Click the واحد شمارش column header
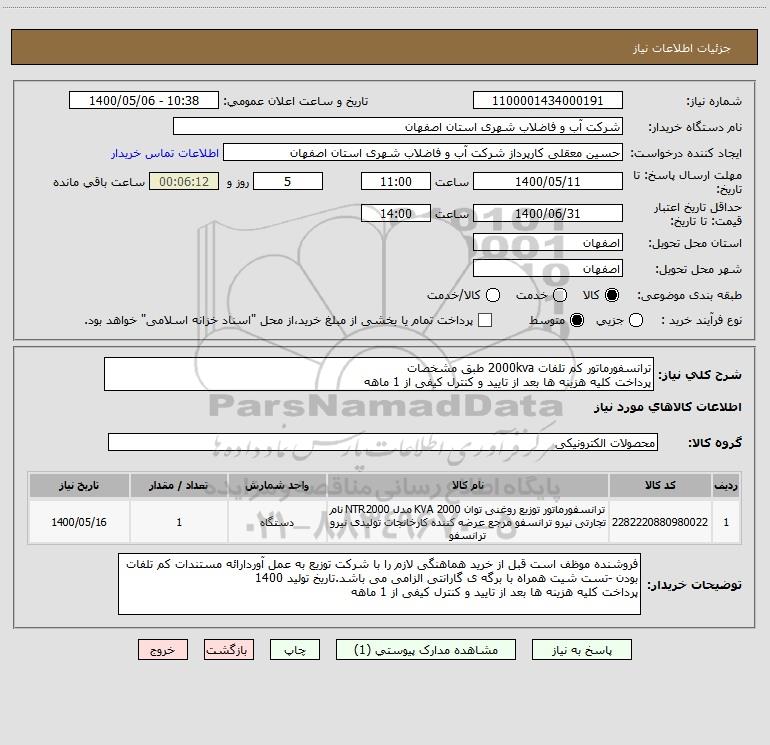The width and height of the screenshot is (770, 745). point(277,486)
